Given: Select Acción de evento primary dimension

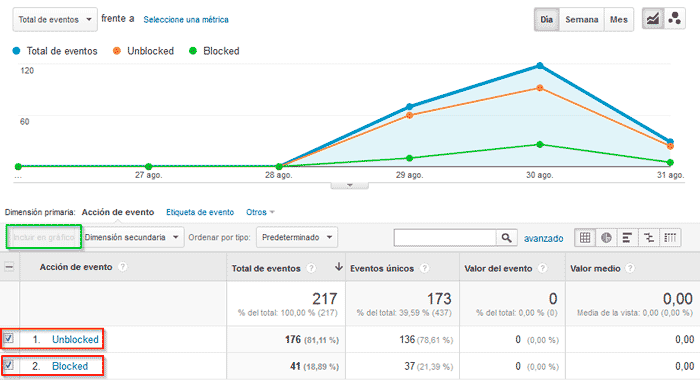Looking at the screenshot, I should 118,212.
